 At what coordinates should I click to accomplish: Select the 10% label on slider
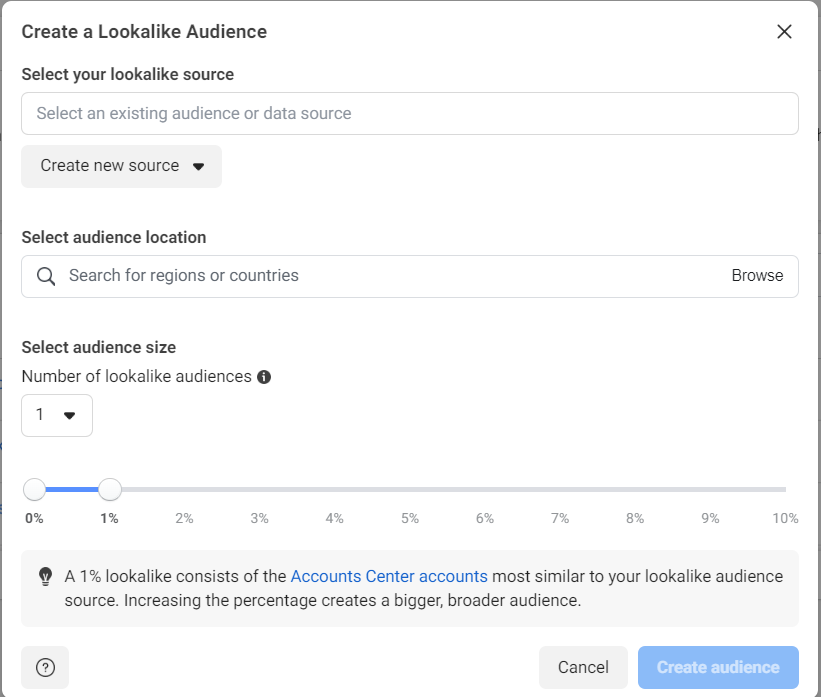click(785, 518)
